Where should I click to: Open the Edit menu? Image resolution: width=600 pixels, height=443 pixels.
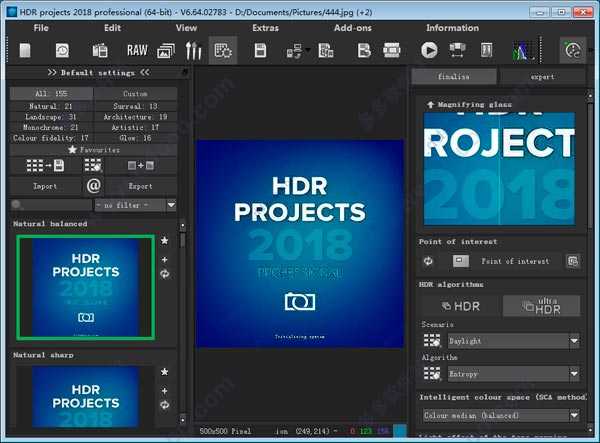112,28
